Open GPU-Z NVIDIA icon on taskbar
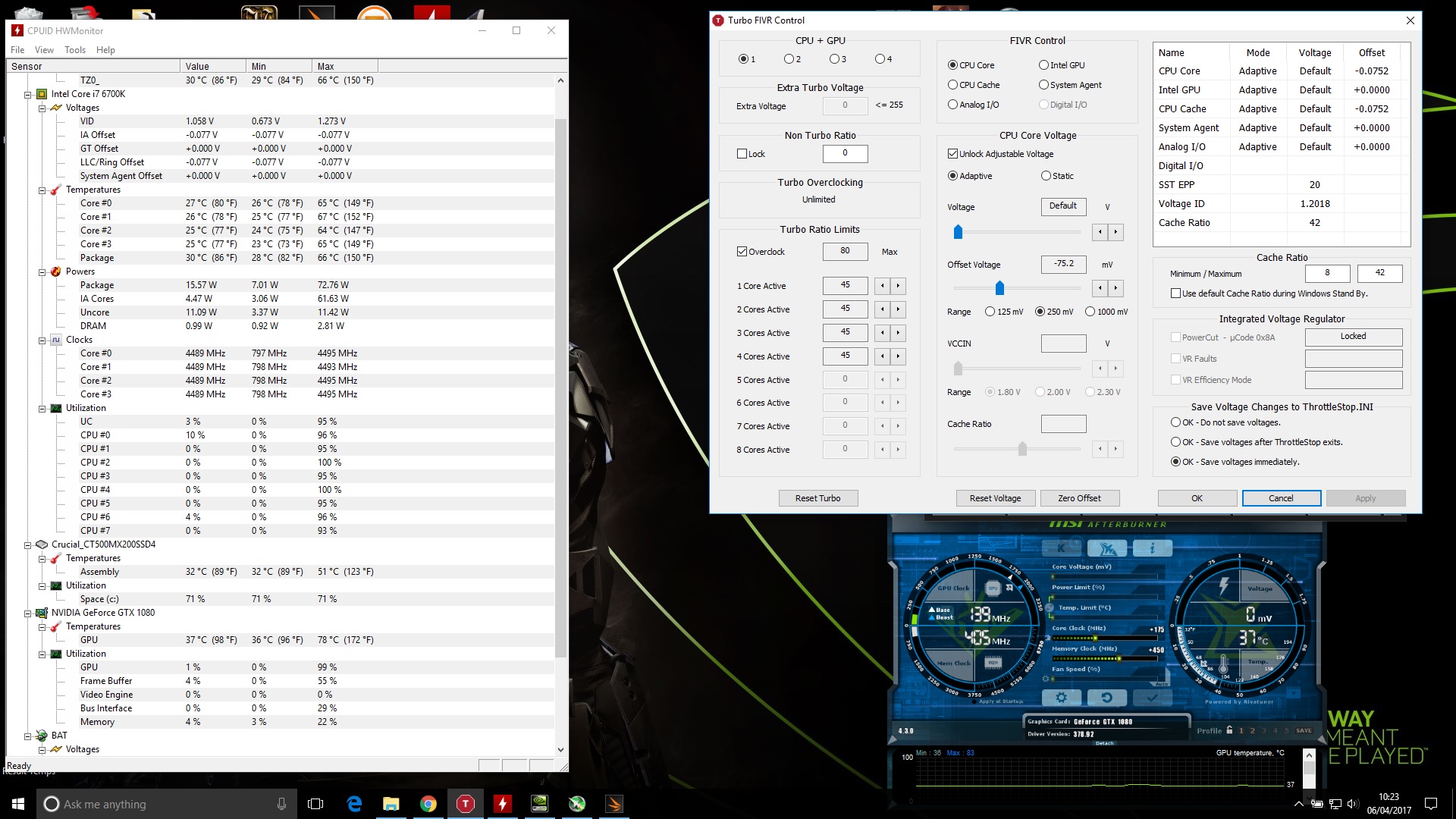 [x=539, y=804]
